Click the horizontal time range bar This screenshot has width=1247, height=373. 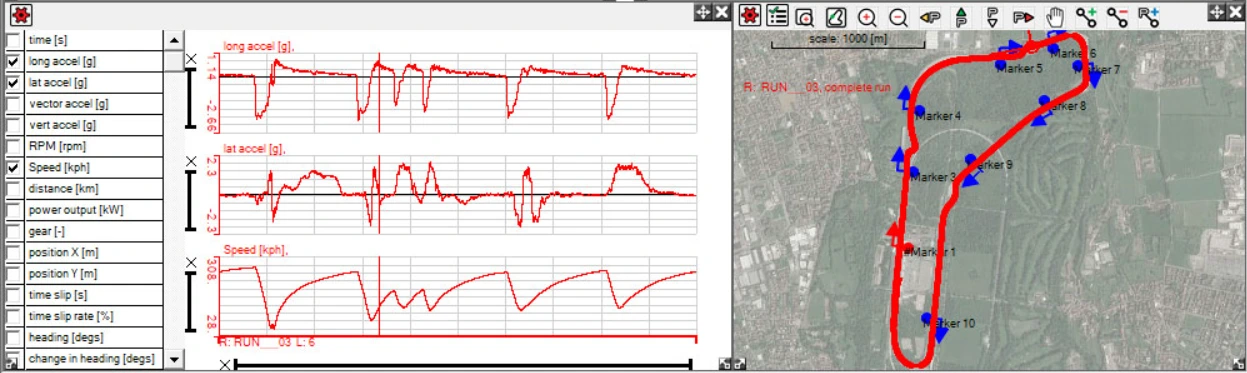point(463,365)
